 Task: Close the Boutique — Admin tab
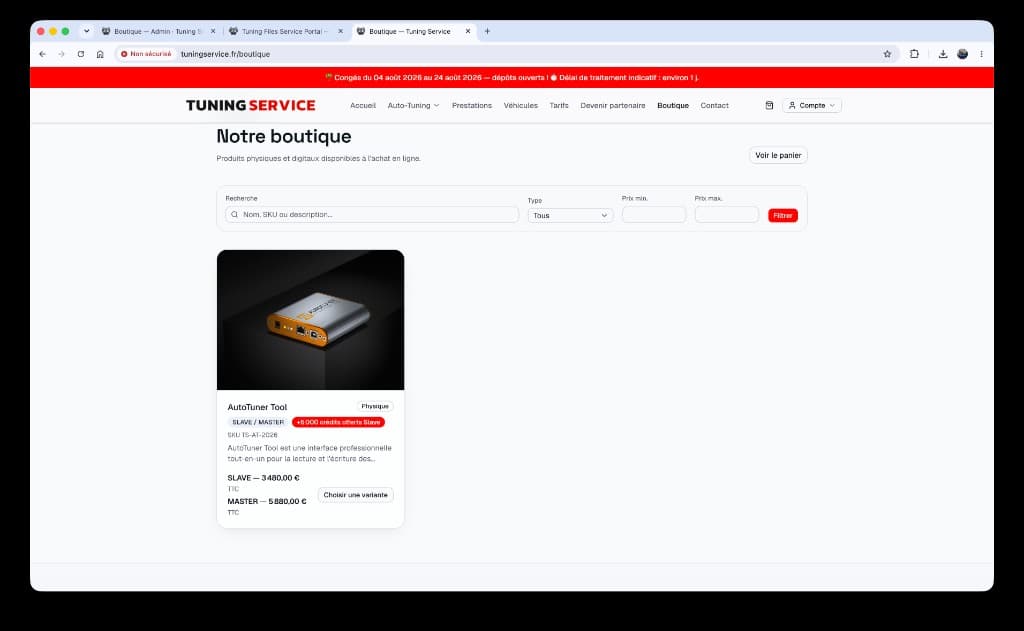(x=213, y=31)
